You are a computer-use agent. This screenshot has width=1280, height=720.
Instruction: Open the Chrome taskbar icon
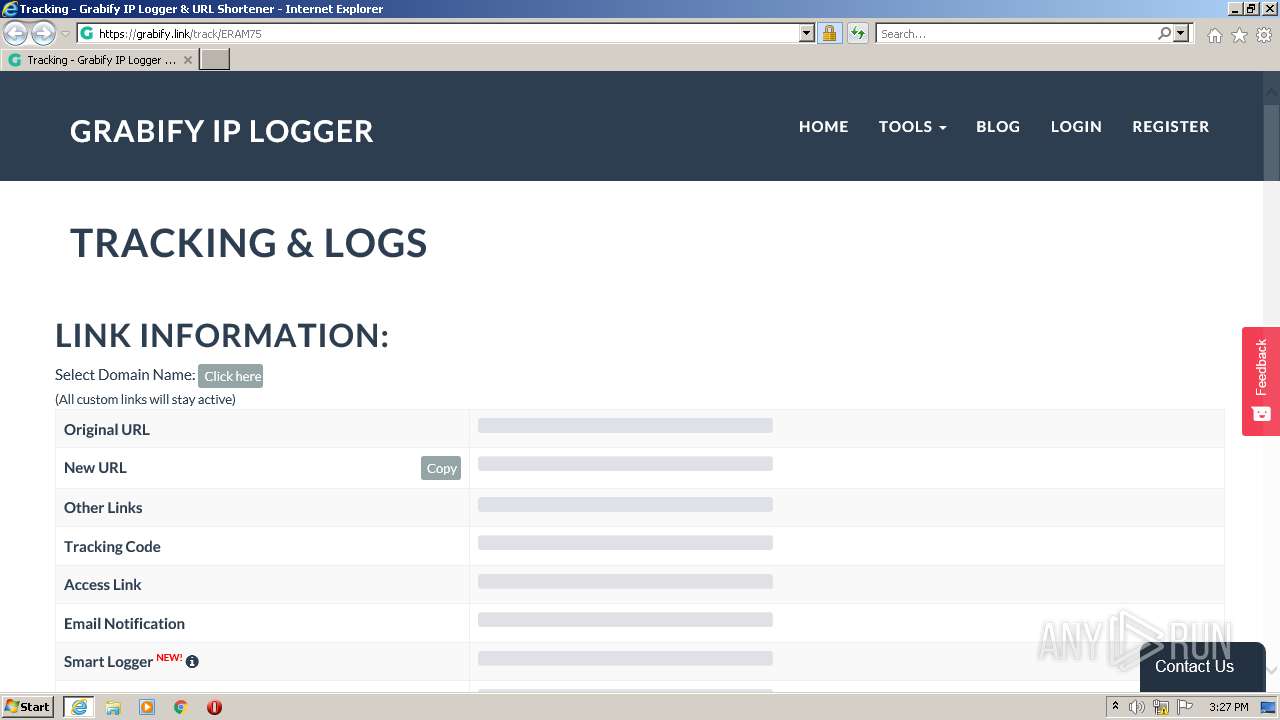coord(181,707)
